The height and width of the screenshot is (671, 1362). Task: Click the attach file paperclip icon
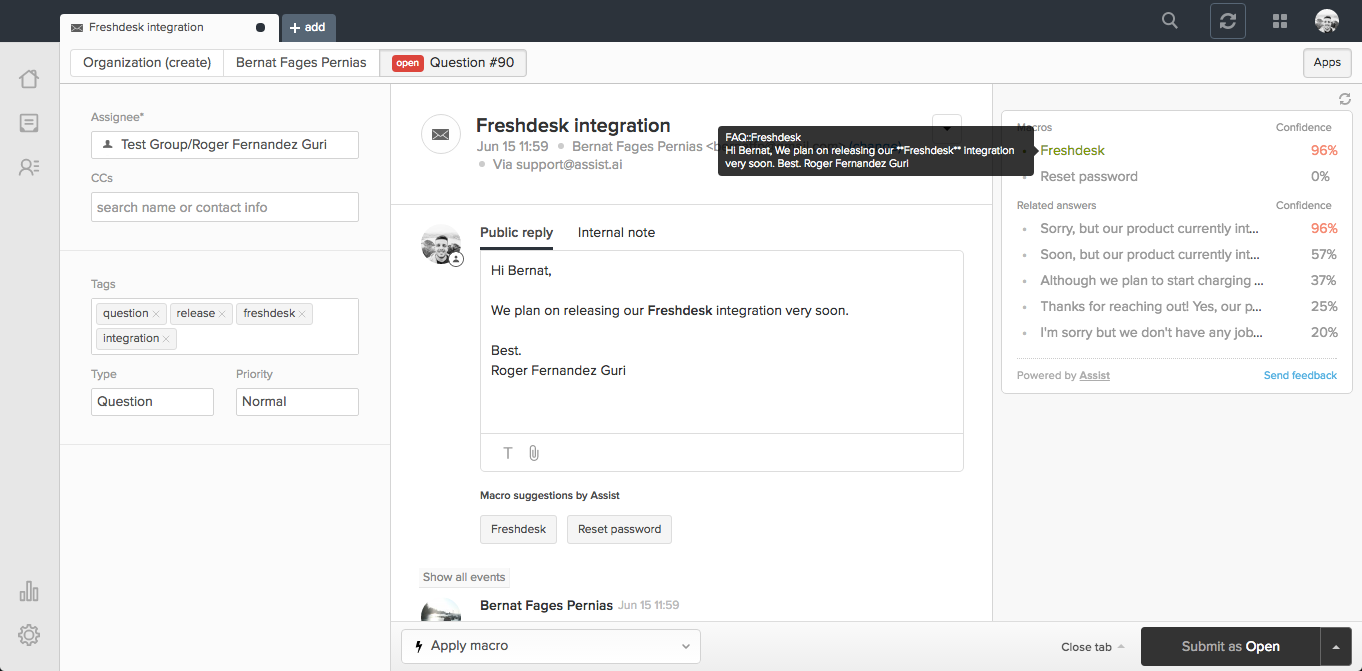(534, 453)
